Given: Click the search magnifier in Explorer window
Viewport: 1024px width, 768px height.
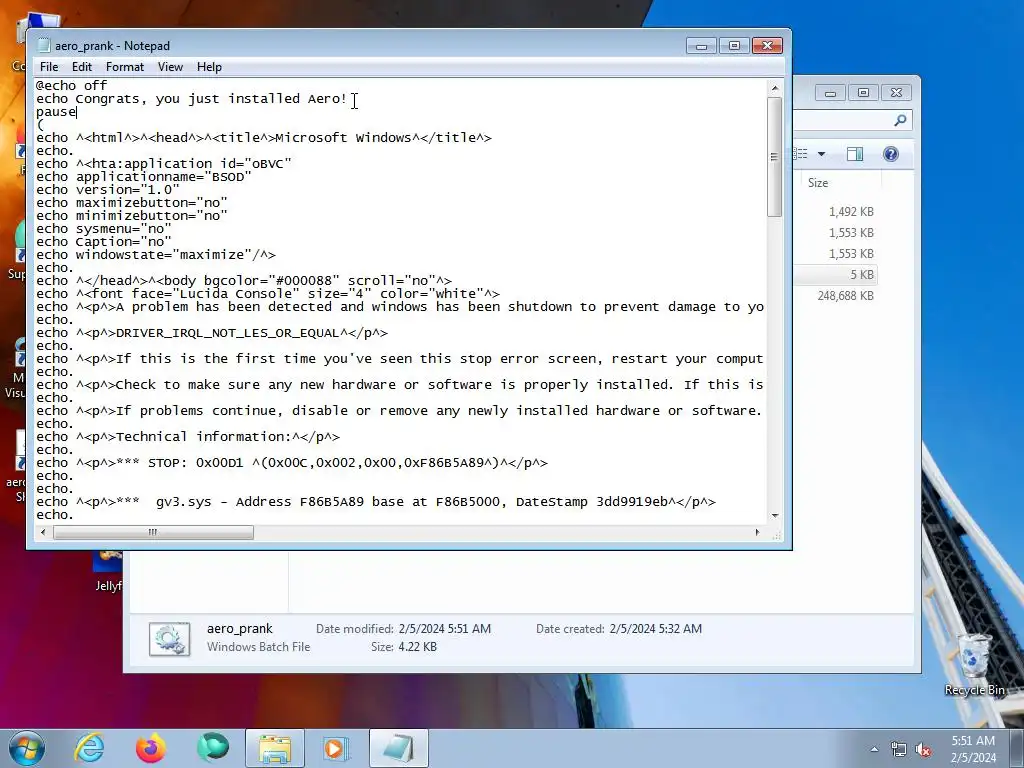Looking at the screenshot, I should point(900,120).
